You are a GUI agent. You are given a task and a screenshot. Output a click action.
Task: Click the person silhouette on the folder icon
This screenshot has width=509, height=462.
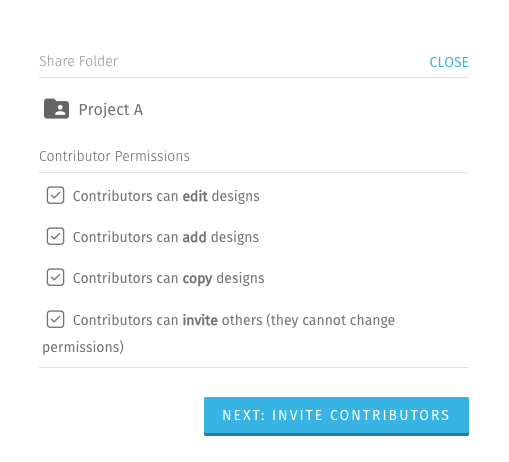click(x=60, y=110)
